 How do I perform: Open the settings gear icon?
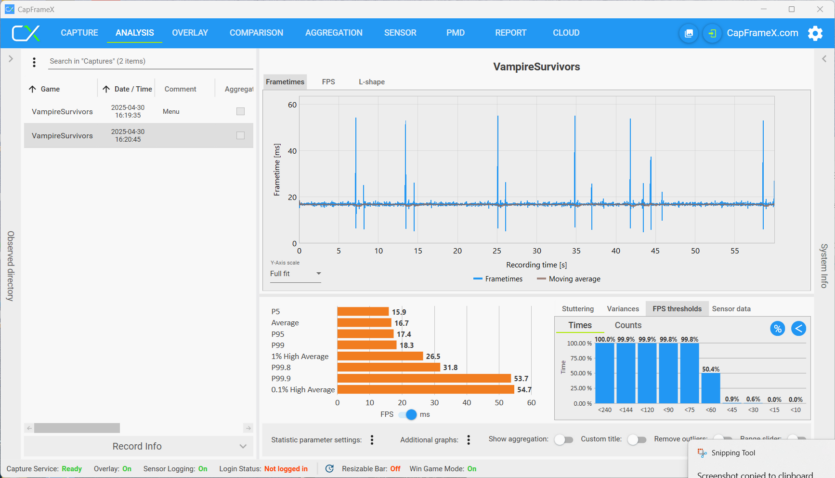815,33
